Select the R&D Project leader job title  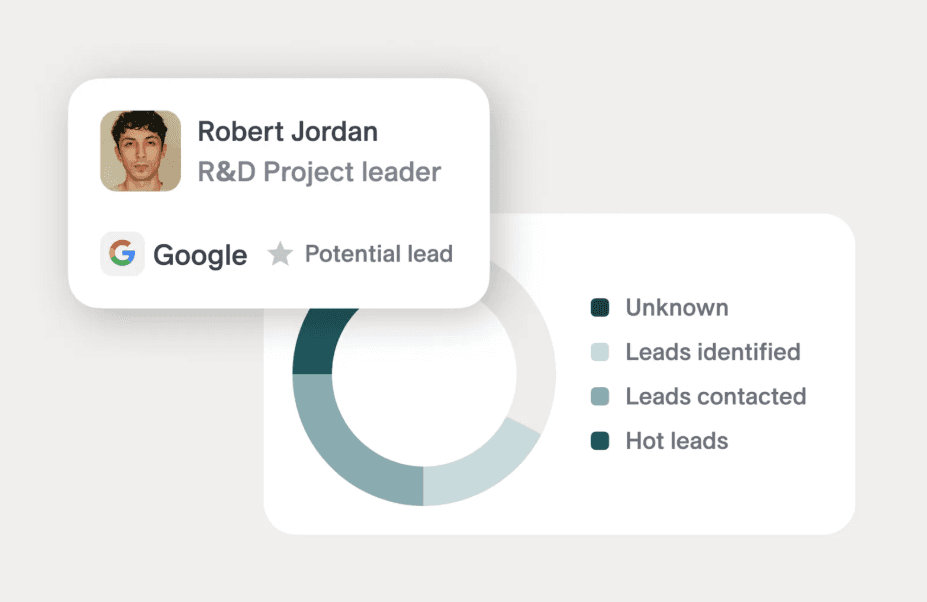click(319, 172)
